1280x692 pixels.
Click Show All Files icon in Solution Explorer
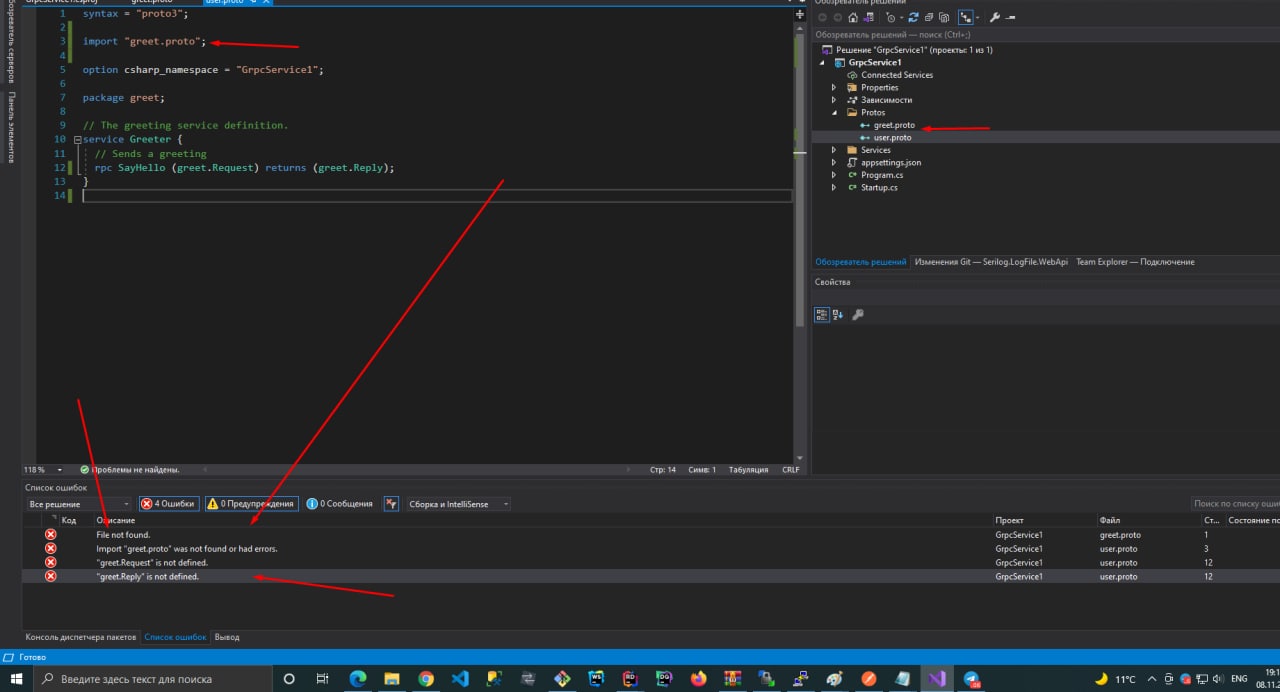pyautogui.click(x=944, y=17)
